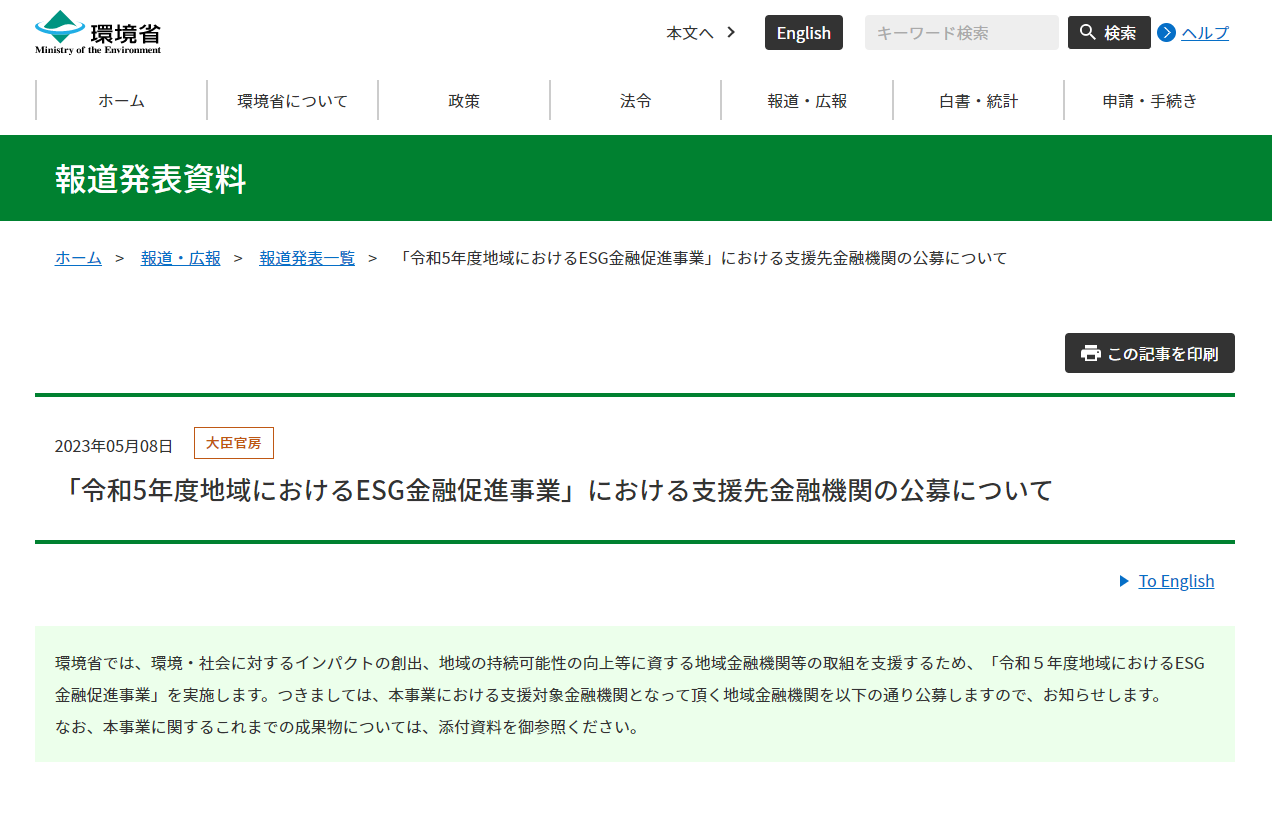The height and width of the screenshot is (828, 1272).
Task: Focus the キーワード検索 search field
Action: 961,32
